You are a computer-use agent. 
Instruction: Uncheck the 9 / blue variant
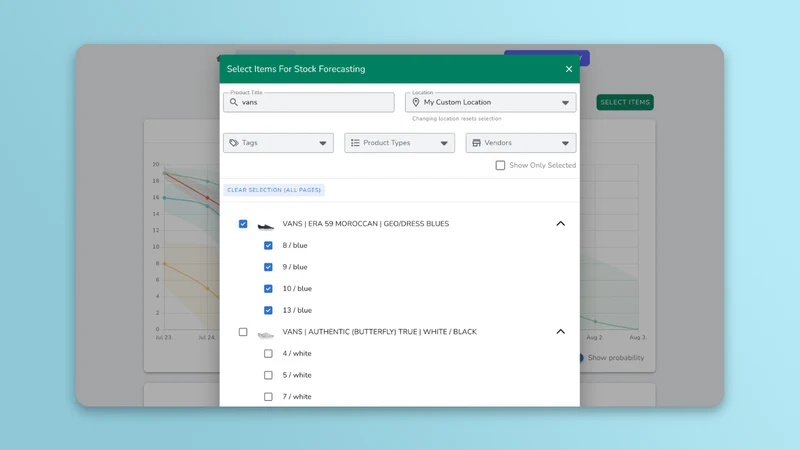(x=268, y=267)
